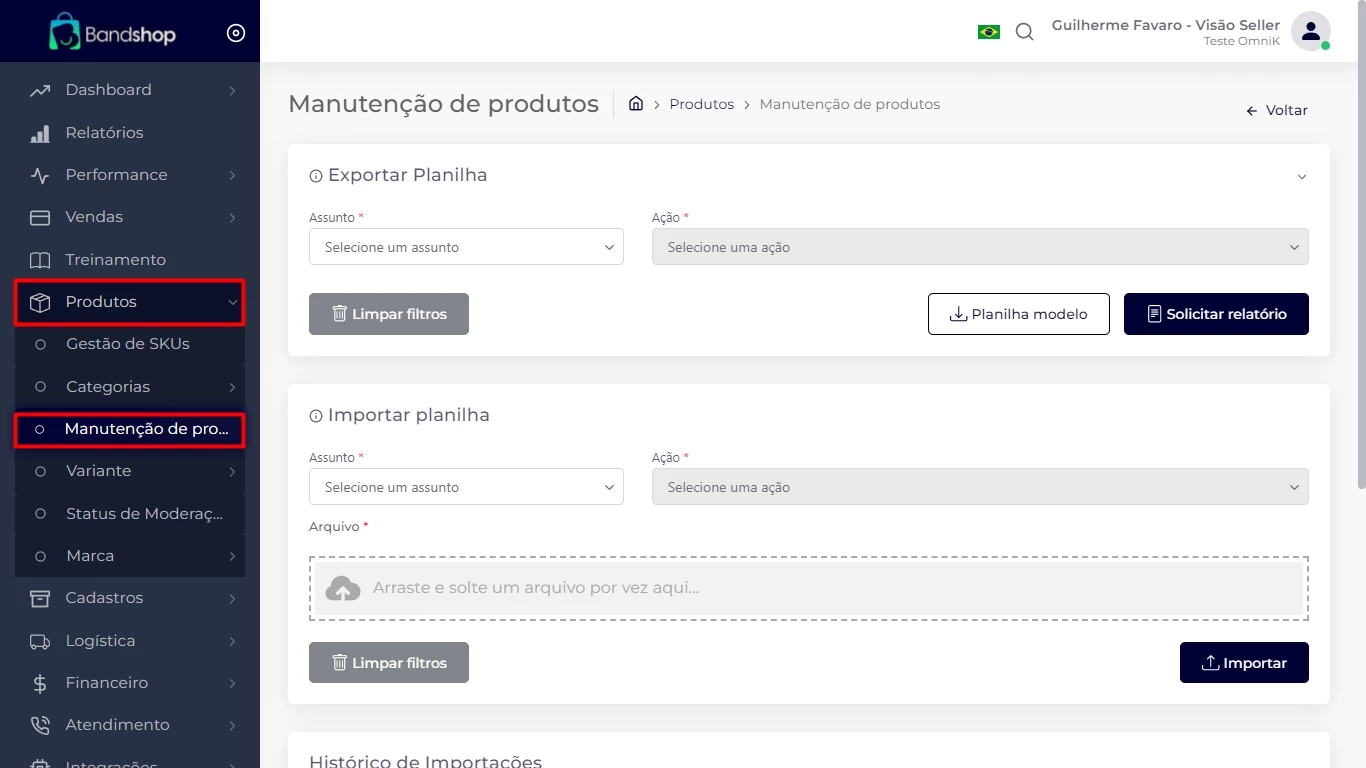Download the Planilha modelo

pyautogui.click(x=1018, y=314)
